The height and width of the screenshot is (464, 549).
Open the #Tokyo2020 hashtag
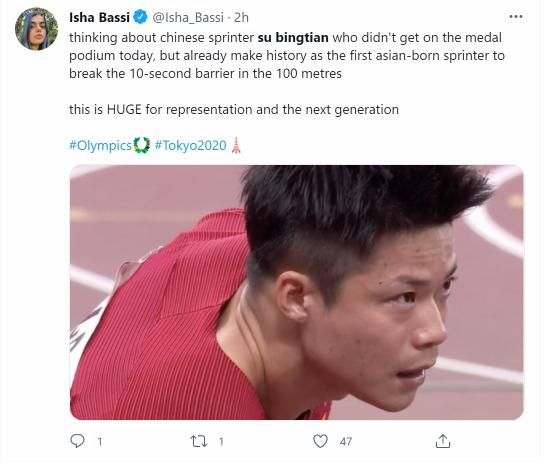tap(190, 145)
